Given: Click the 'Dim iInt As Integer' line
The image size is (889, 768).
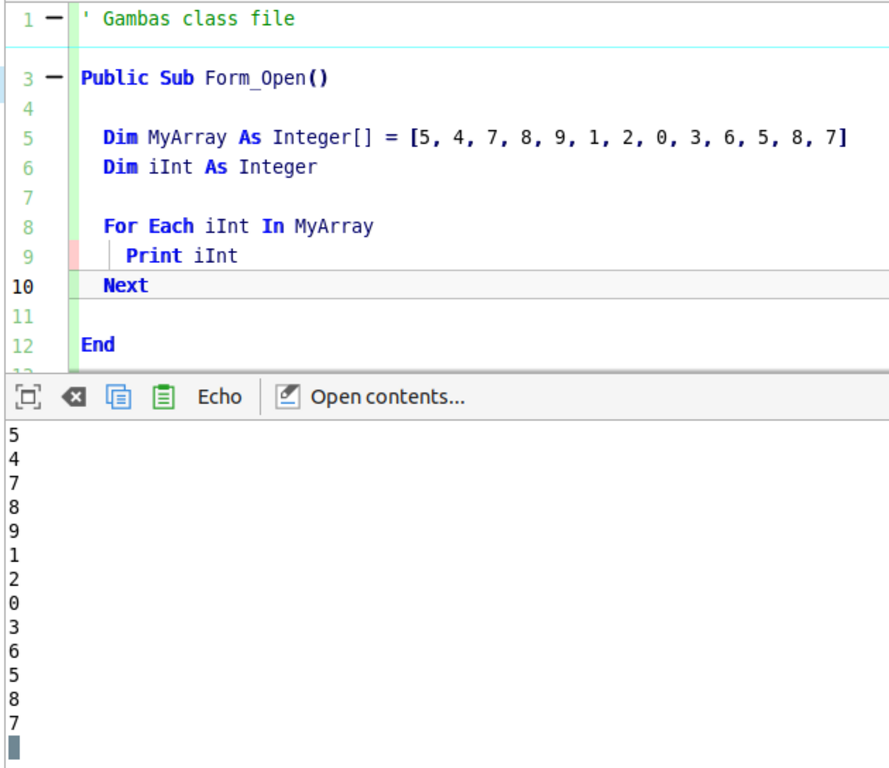Looking at the screenshot, I should tap(210, 167).
